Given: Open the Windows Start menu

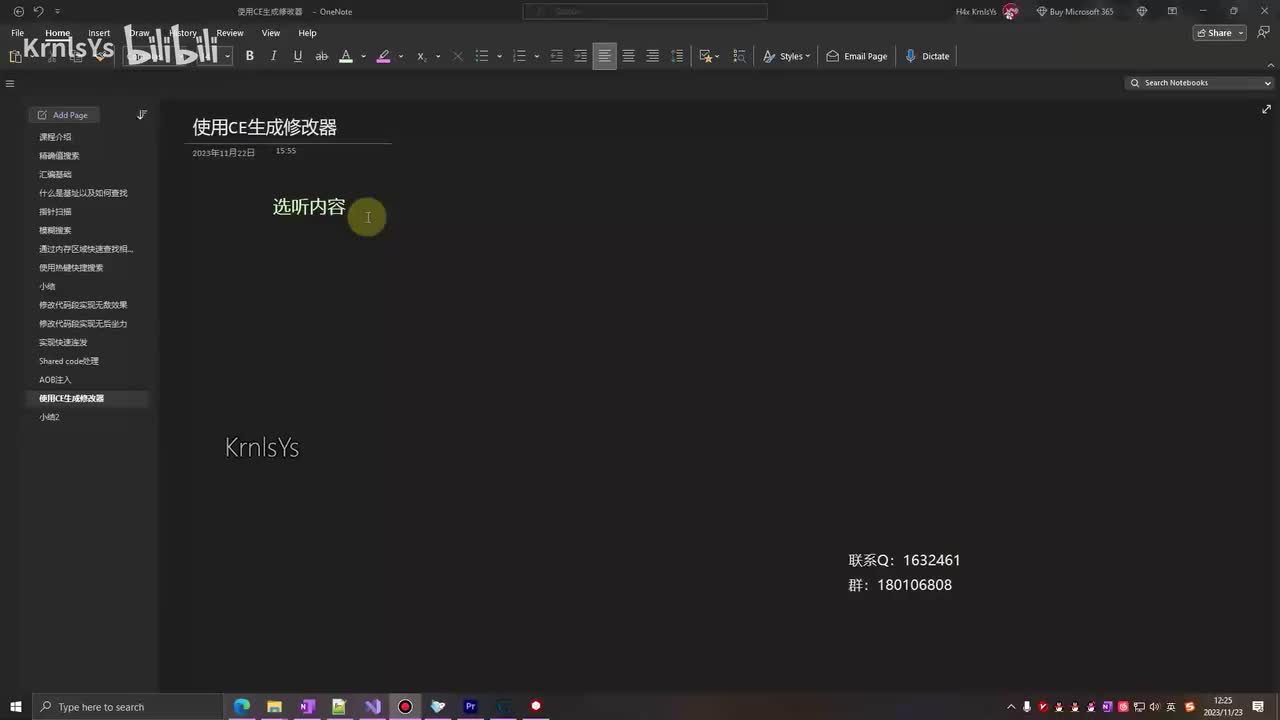Looking at the screenshot, I should point(16,707).
